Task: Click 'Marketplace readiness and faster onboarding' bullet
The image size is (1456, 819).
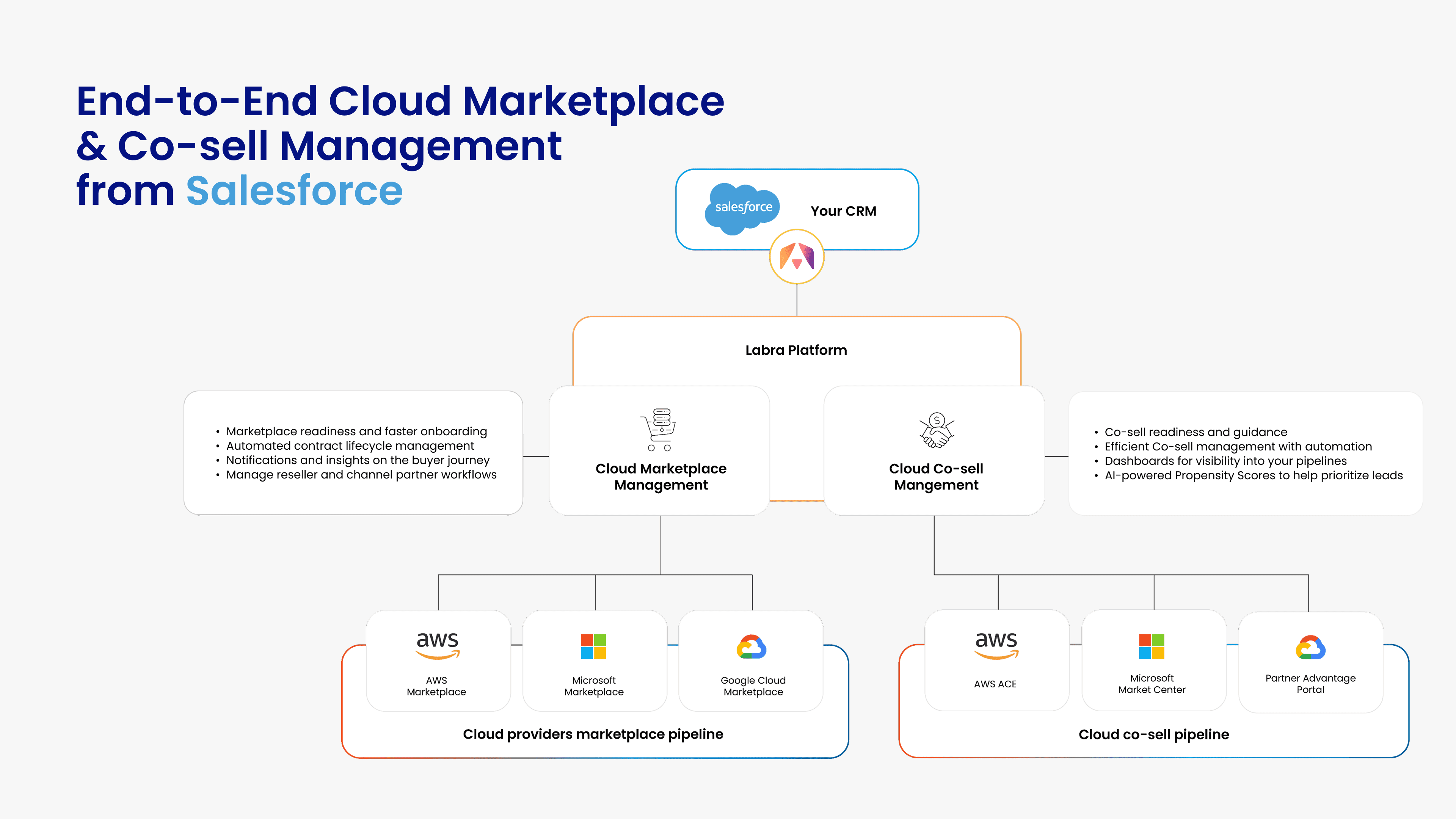Action: (357, 431)
